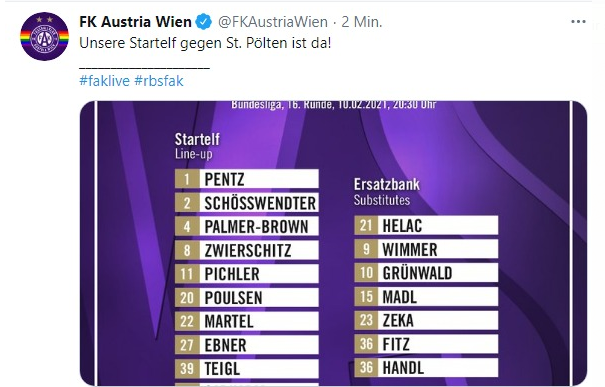The image size is (605, 387).
Task: Click the PALMER-BROWN player row
Action: pos(247,226)
